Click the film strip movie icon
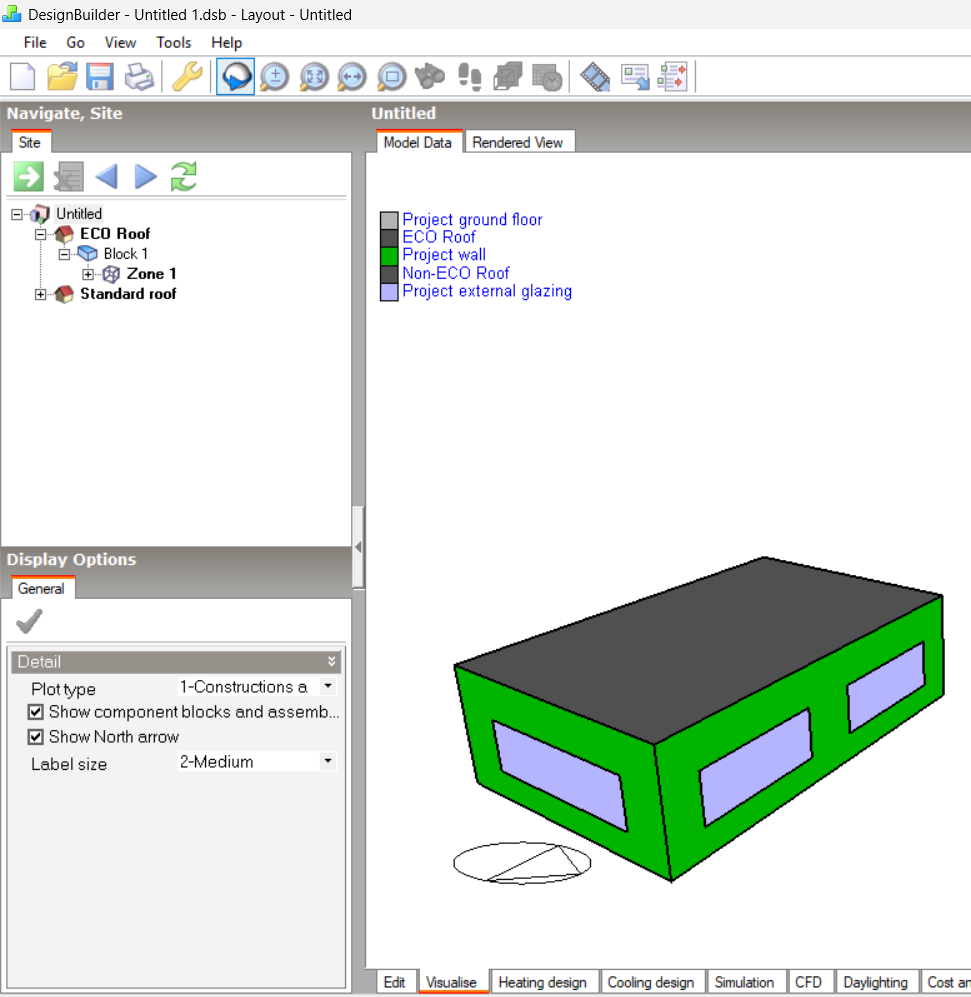Image resolution: width=971 pixels, height=997 pixels. point(595,77)
